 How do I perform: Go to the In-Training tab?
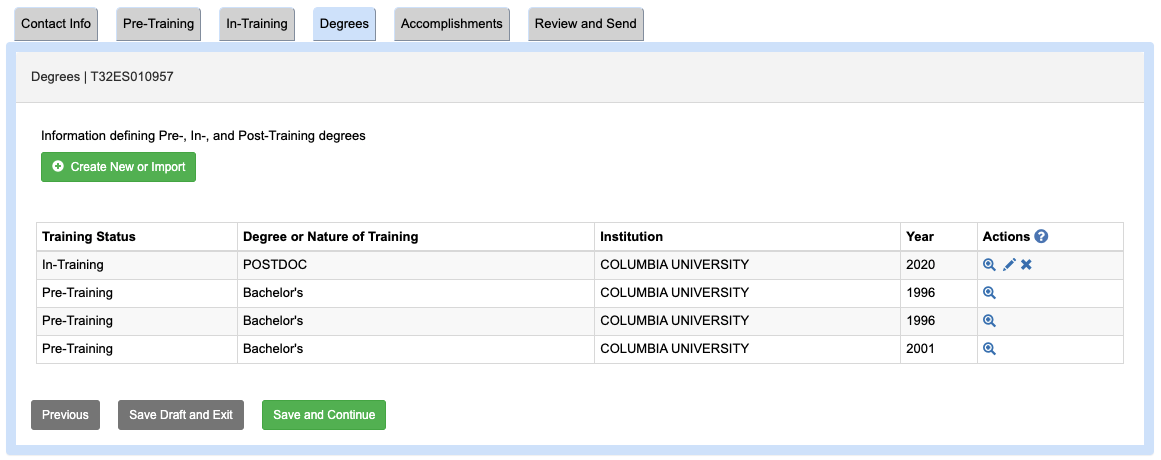click(257, 24)
